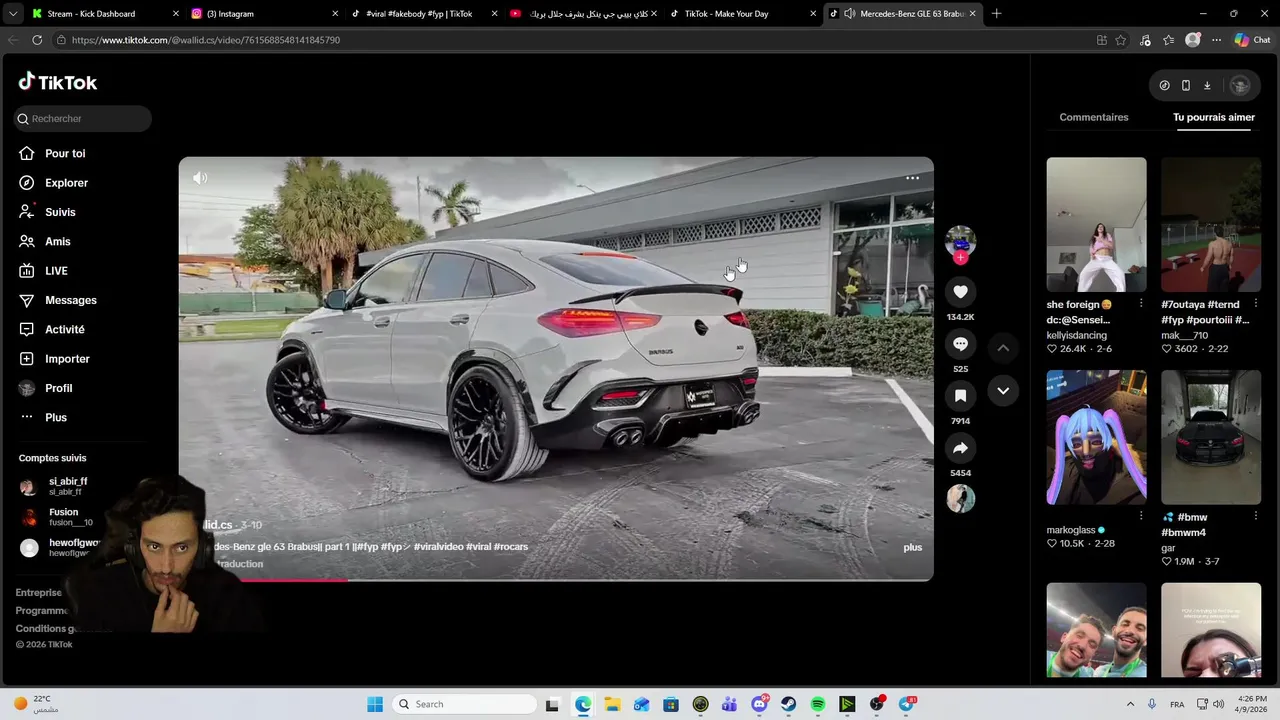
Task: Open Copilot Chat button
Action: 1252,40
